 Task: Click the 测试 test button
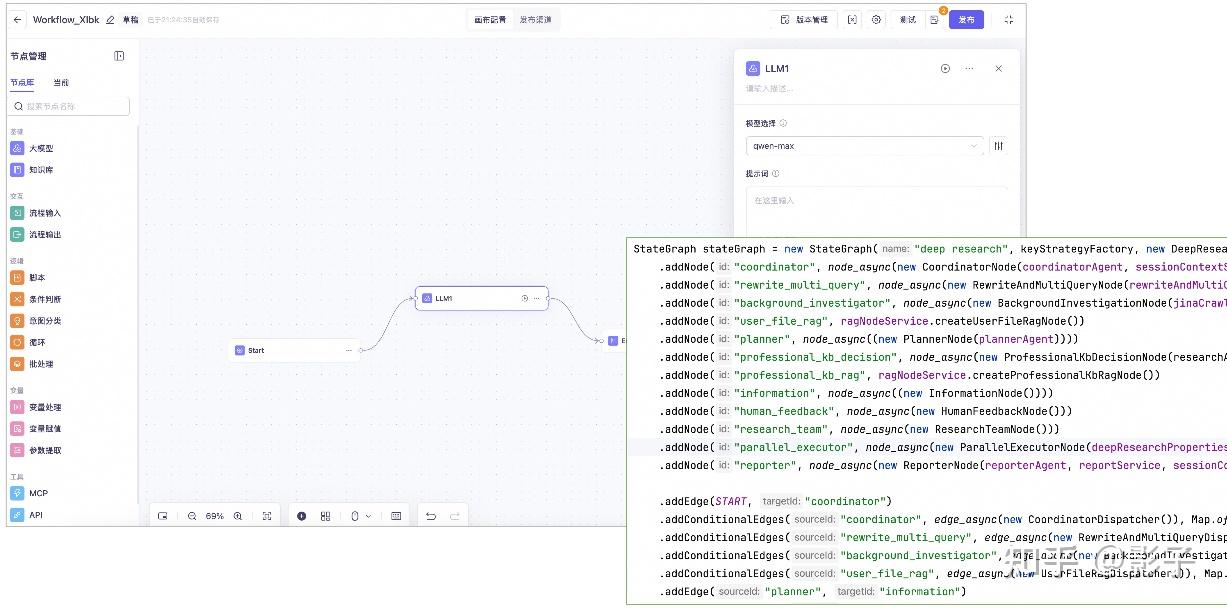907,20
